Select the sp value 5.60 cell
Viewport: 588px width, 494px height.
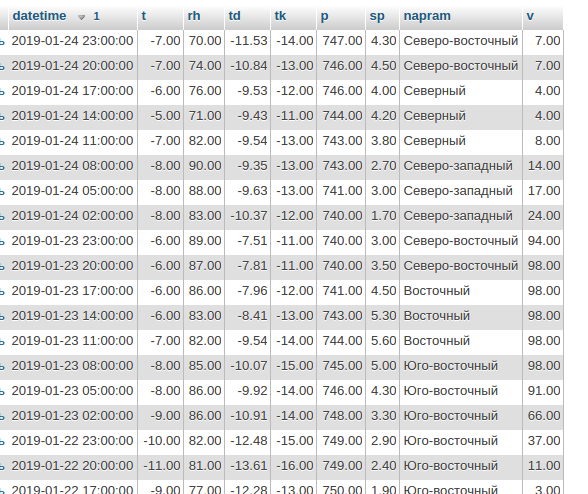pyautogui.click(x=382, y=341)
